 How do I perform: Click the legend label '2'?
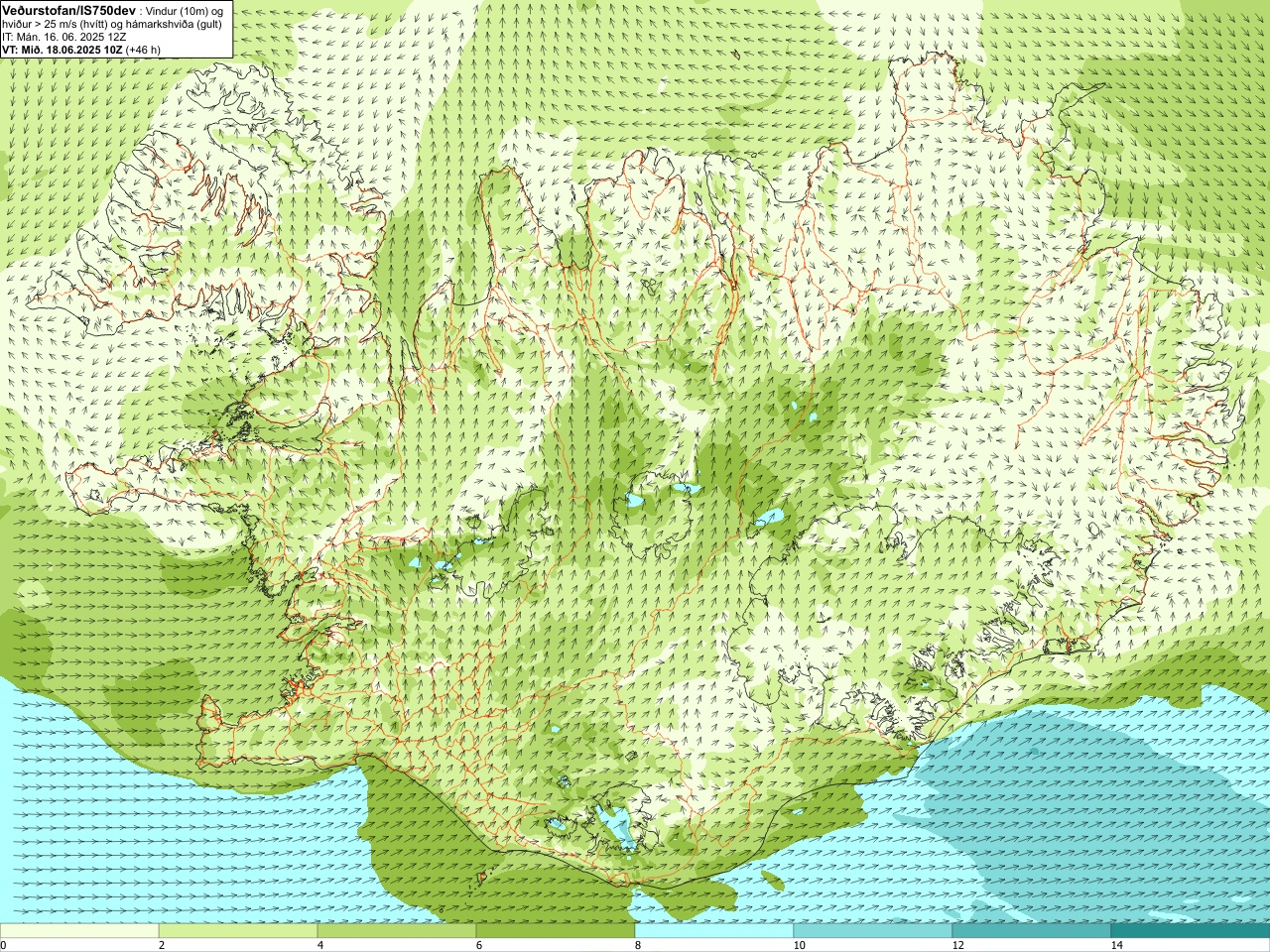point(162,945)
